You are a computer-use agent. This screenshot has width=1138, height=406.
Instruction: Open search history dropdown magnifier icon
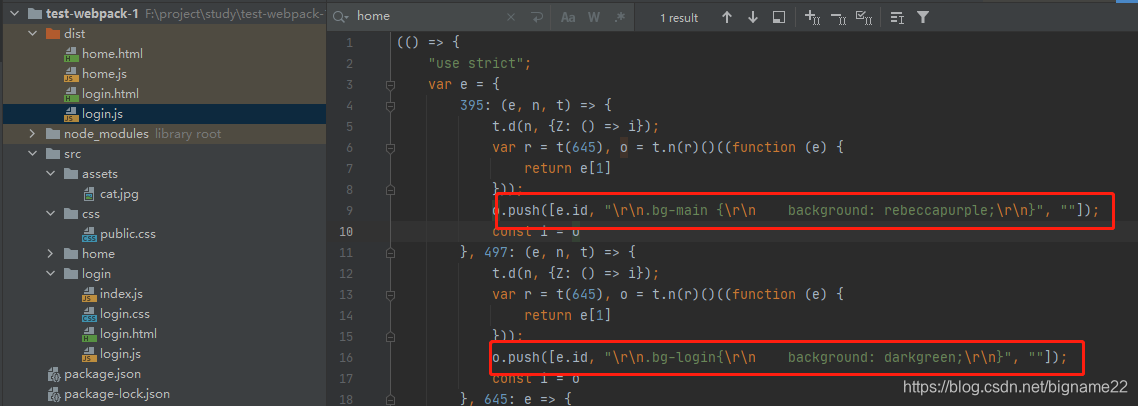pos(341,17)
